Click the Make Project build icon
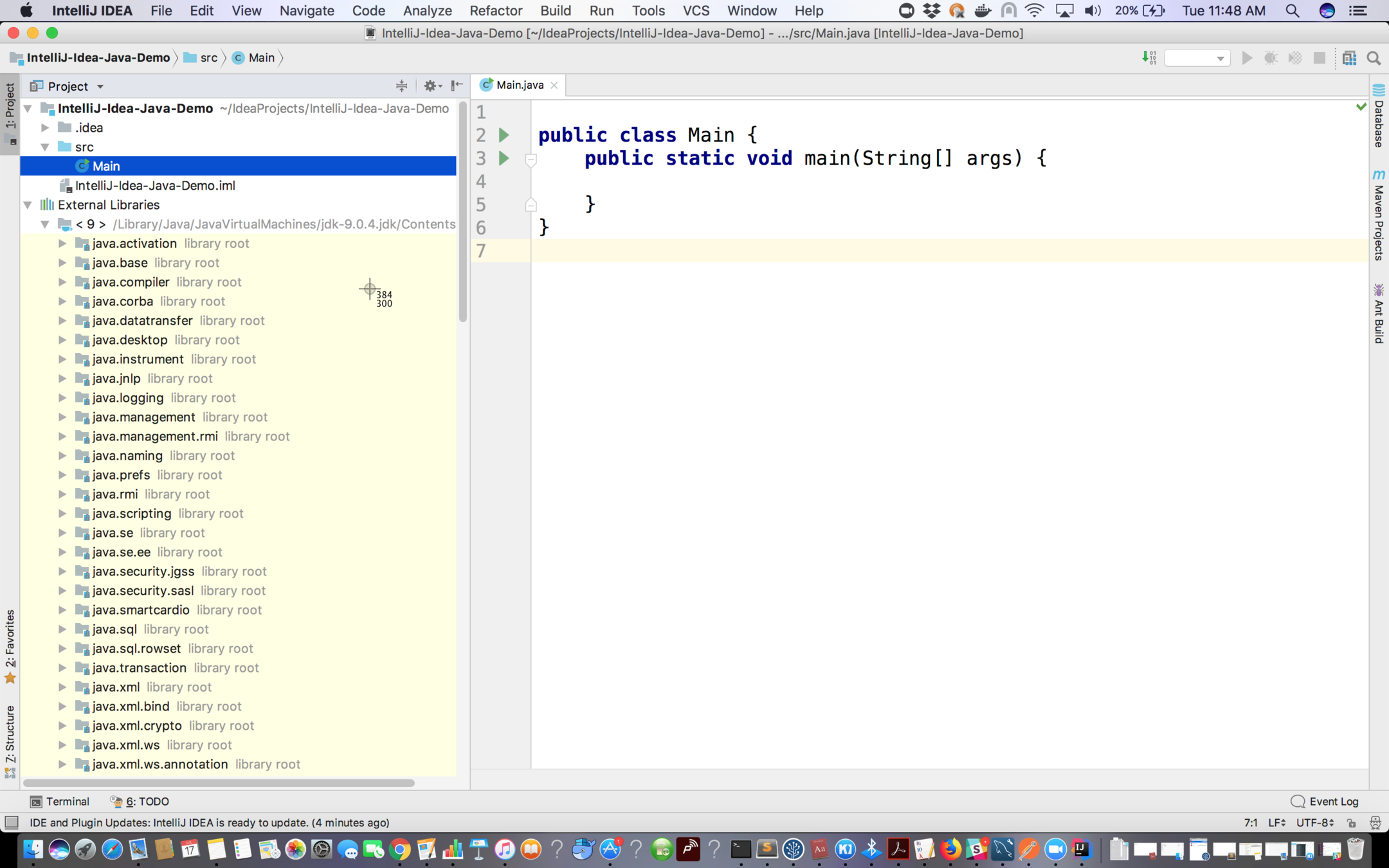This screenshot has width=1389, height=868. [x=1149, y=58]
